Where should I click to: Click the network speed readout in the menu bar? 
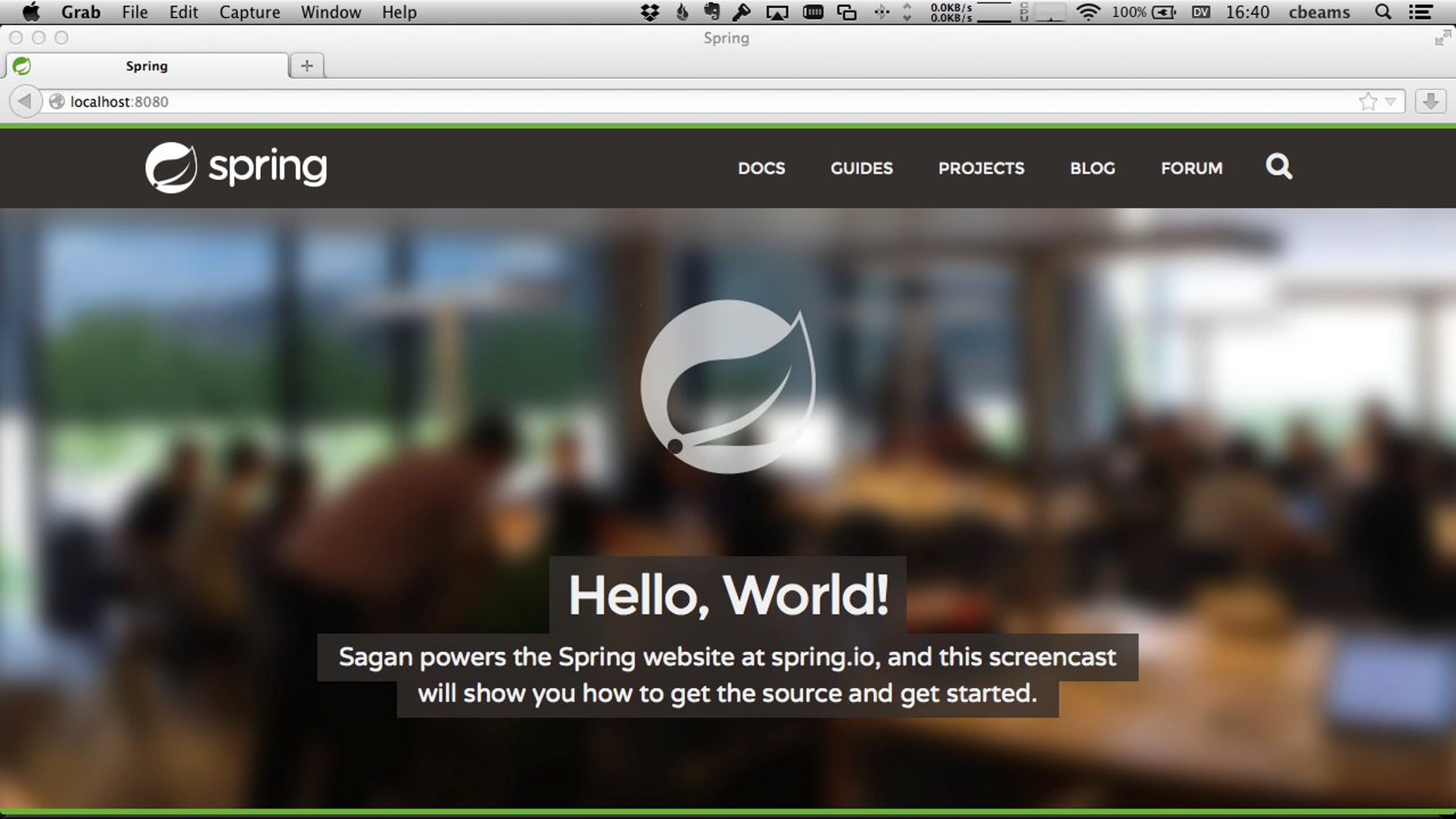click(951, 12)
